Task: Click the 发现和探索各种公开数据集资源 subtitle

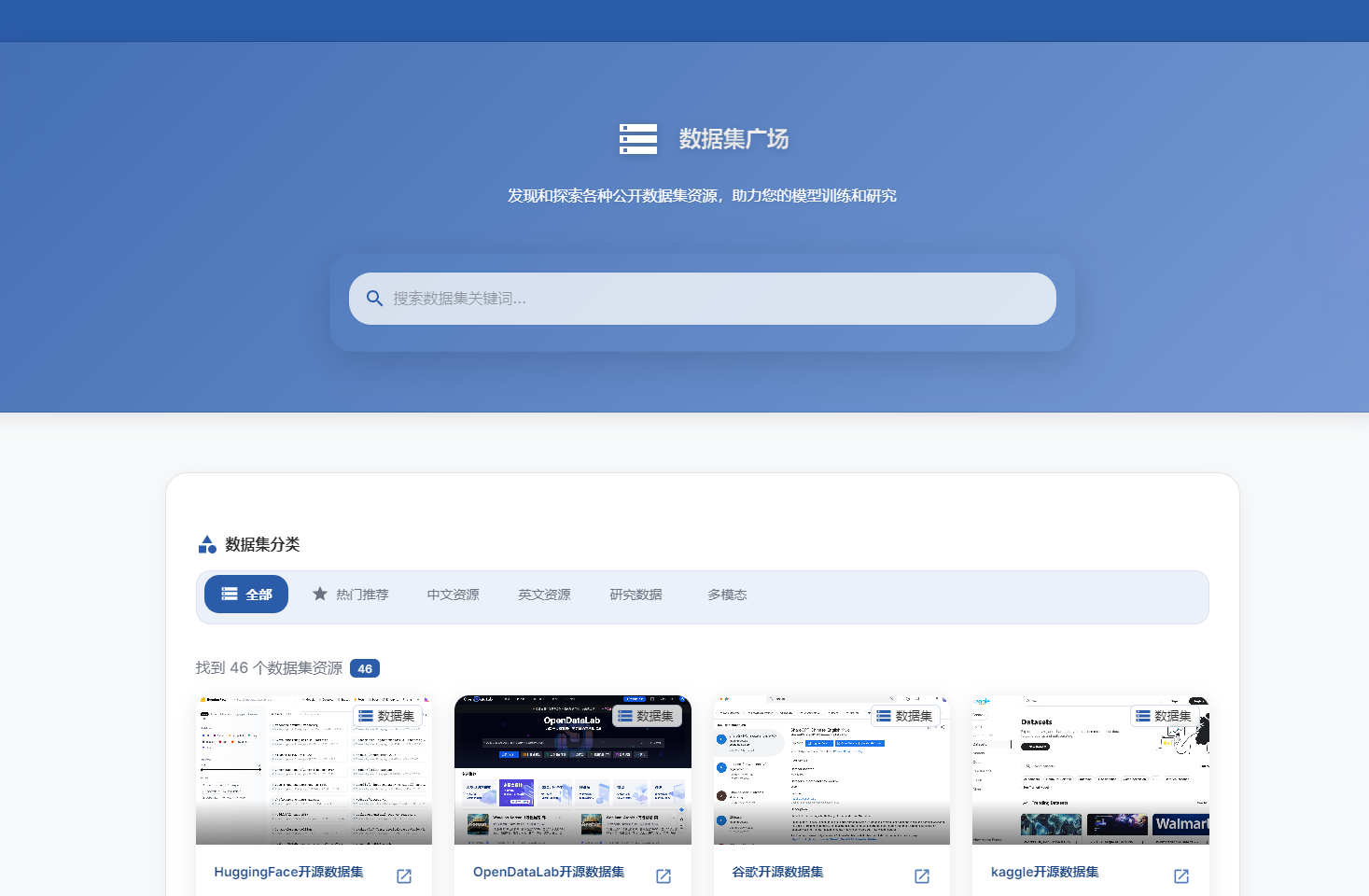Action: (702, 196)
